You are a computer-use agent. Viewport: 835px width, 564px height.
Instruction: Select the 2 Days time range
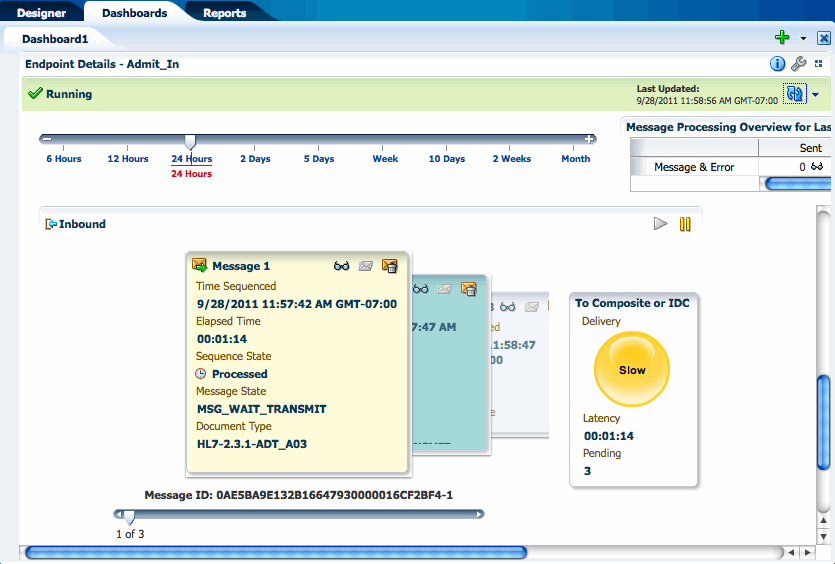point(255,159)
